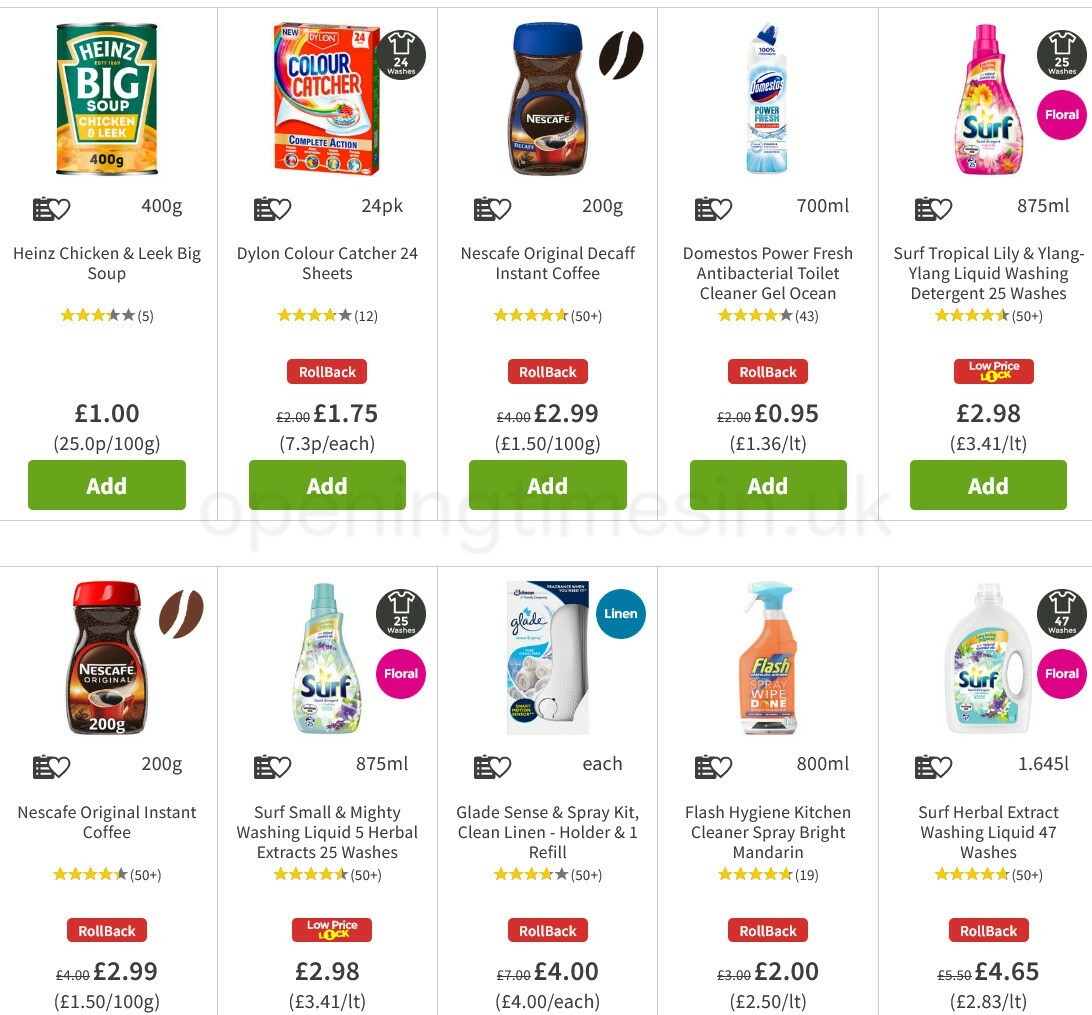Click the heart icon on Domestos Power Fresh

723,207
